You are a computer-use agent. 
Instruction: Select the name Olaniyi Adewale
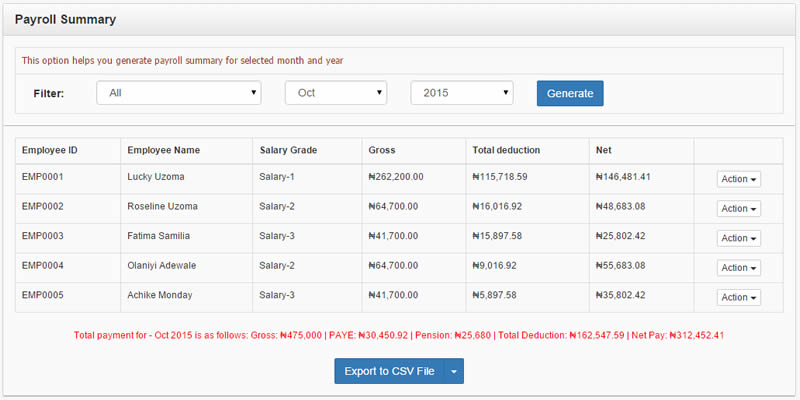click(x=162, y=266)
